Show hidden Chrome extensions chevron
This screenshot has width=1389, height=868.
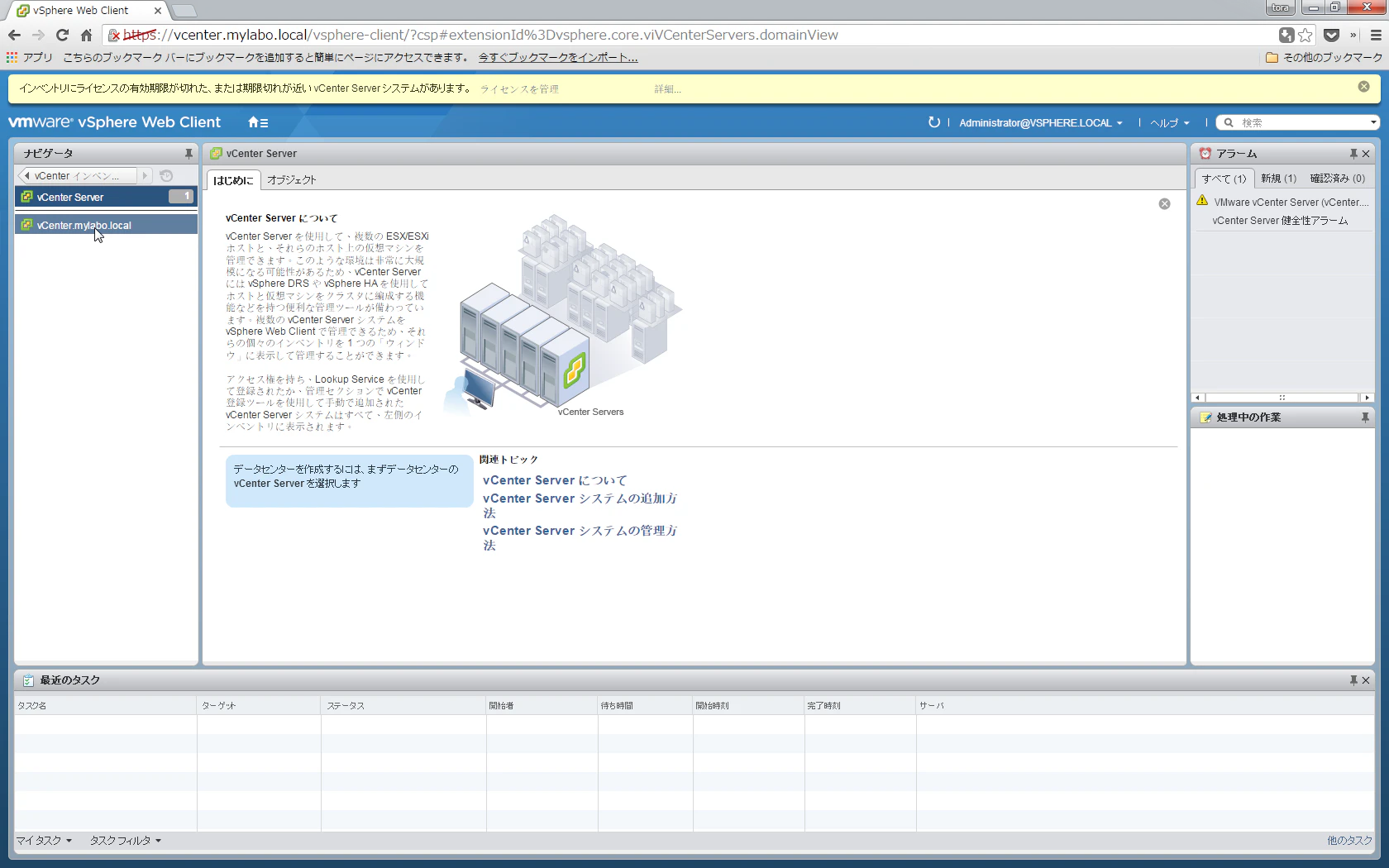[1353, 35]
